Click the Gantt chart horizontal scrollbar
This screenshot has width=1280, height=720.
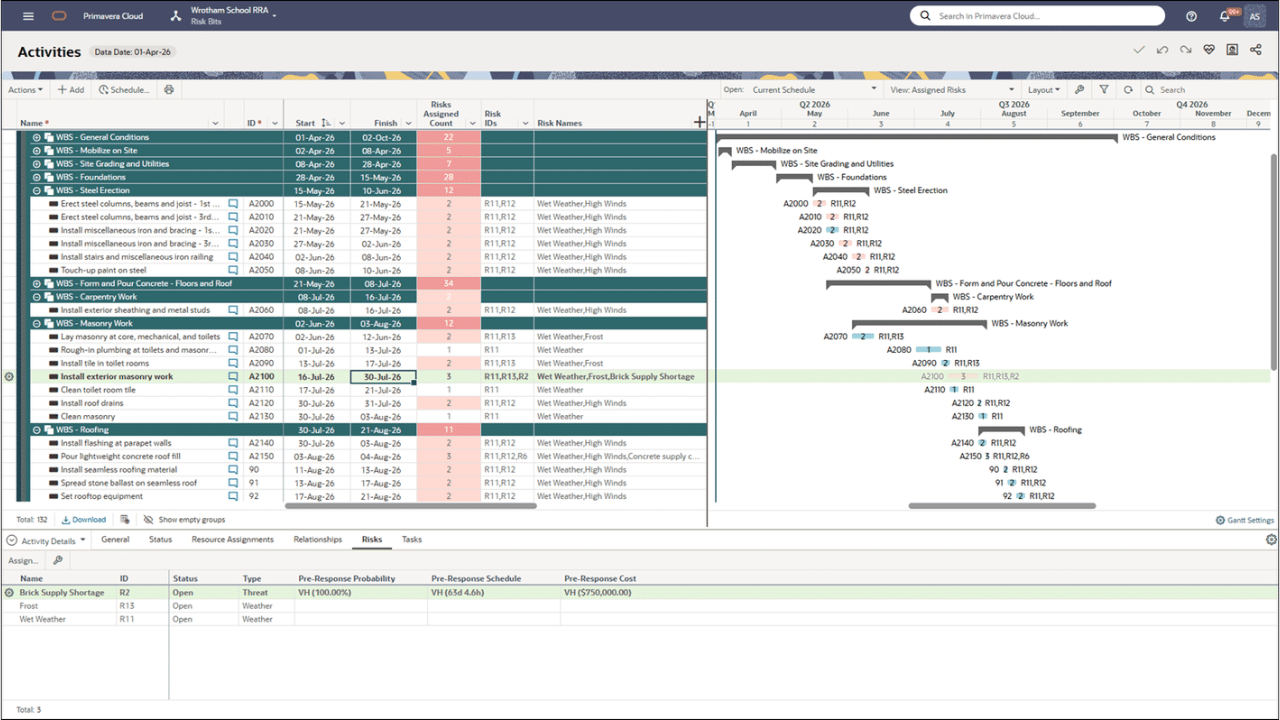1002,506
